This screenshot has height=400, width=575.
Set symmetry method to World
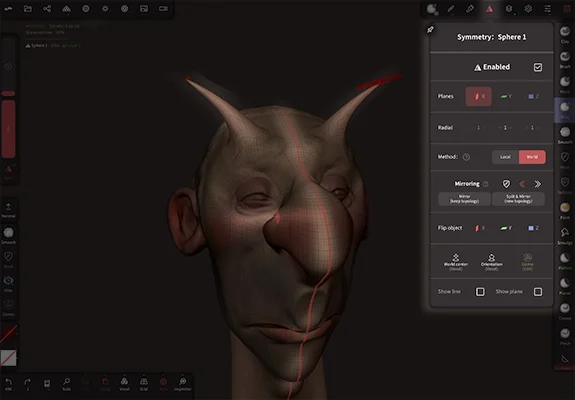[532, 157]
